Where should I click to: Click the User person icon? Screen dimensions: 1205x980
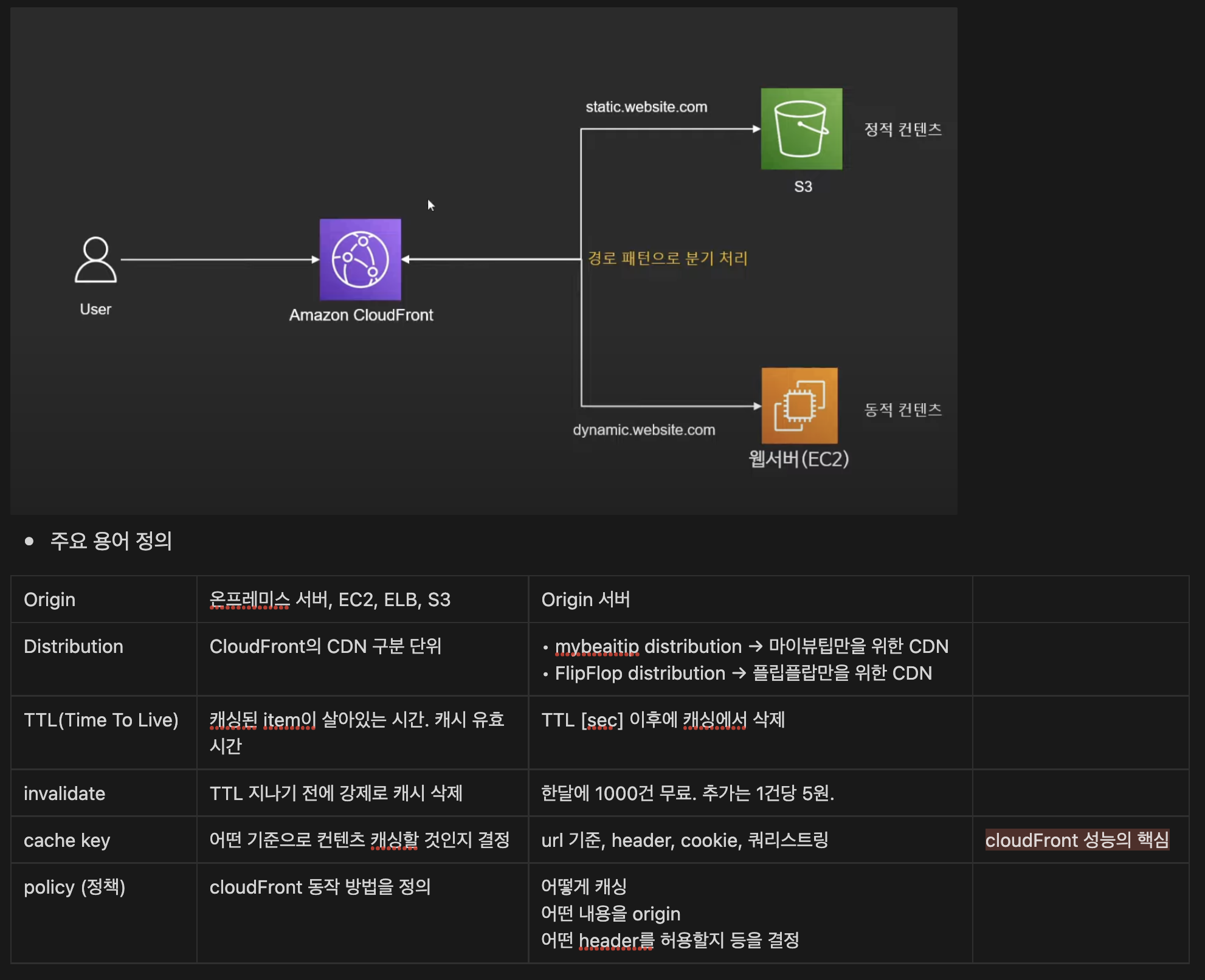coord(95,260)
